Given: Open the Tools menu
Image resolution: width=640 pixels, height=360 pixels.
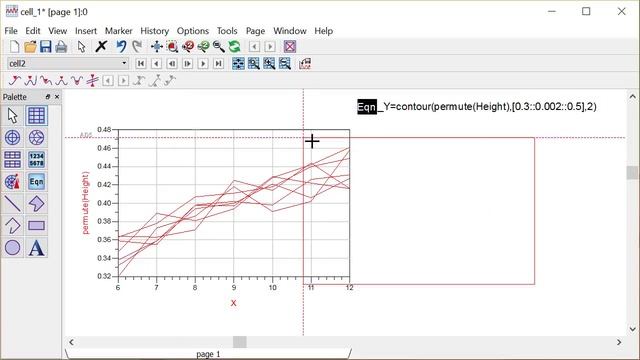Looking at the screenshot, I should (x=227, y=31).
